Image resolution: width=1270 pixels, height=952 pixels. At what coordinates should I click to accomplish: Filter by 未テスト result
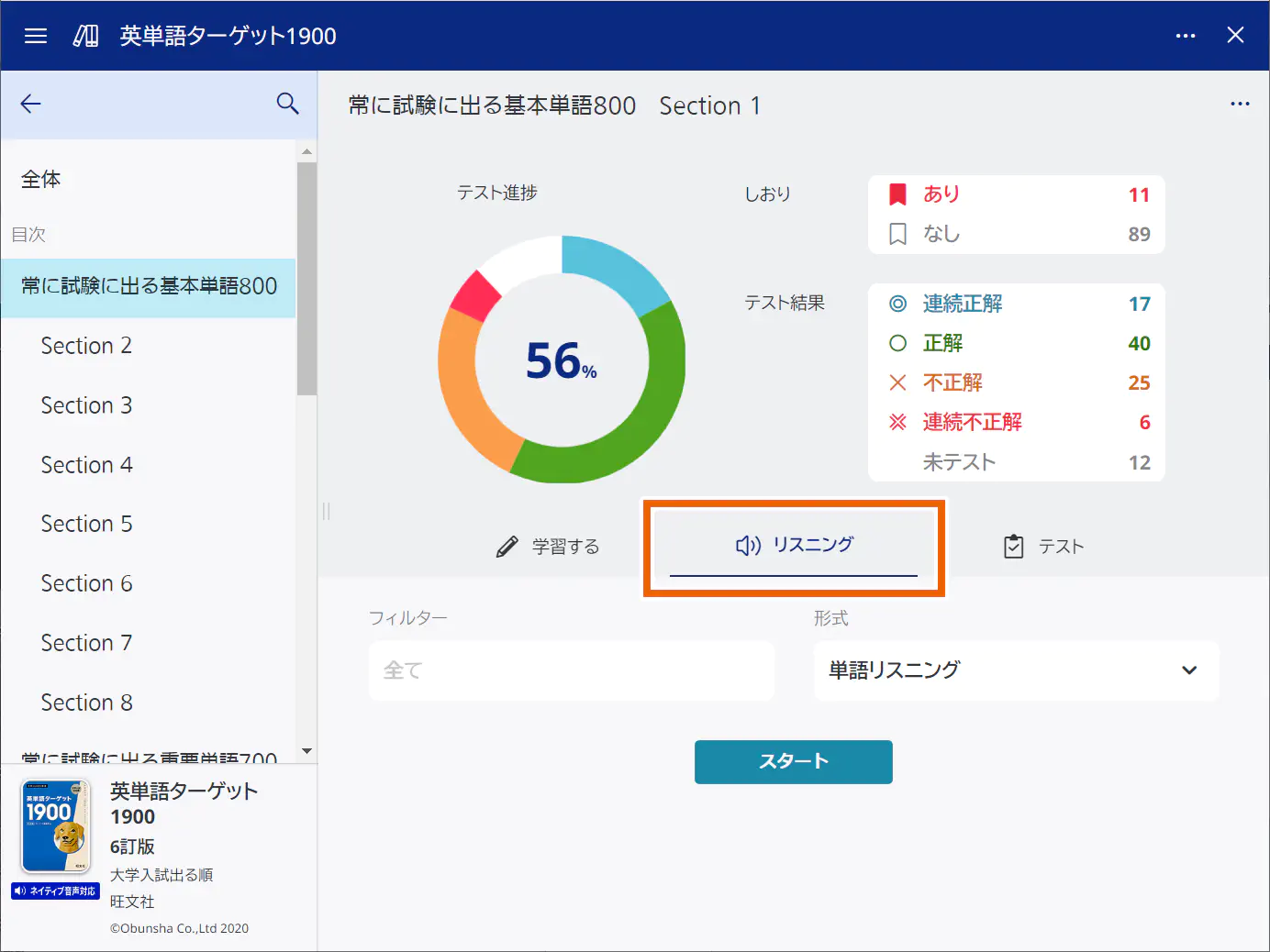[x=1017, y=462]
